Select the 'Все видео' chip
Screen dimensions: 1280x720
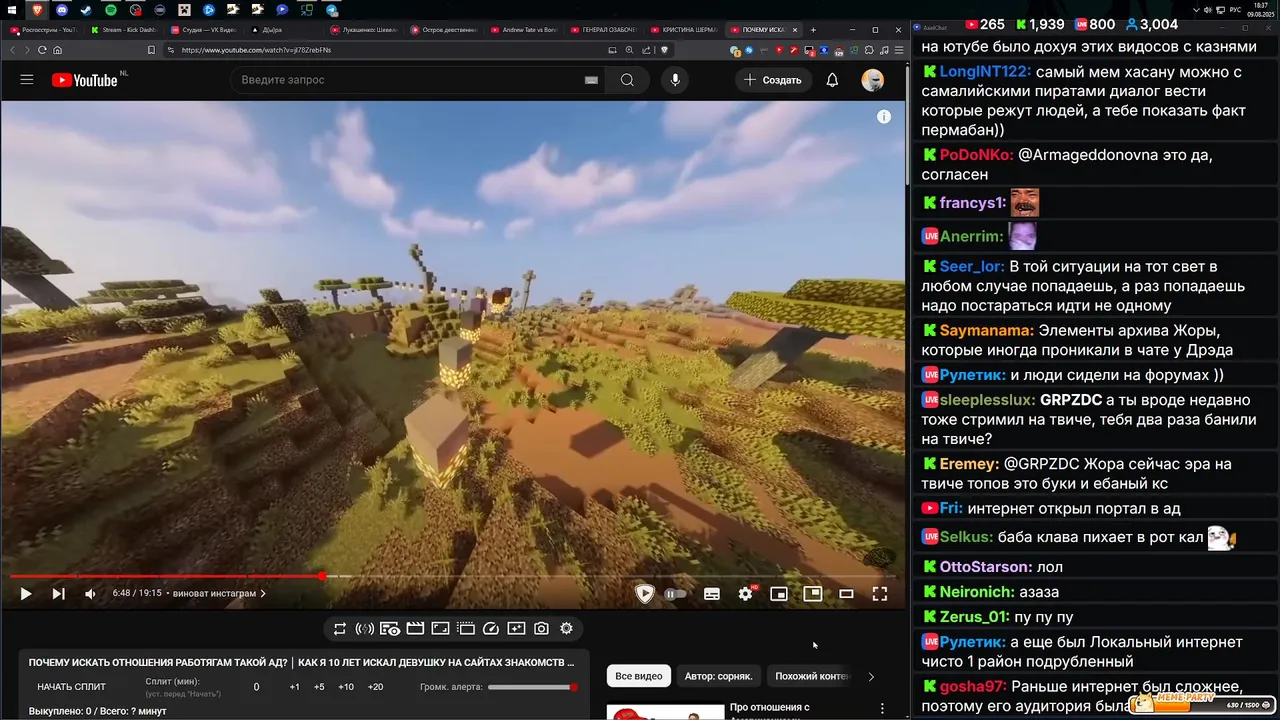638,676
